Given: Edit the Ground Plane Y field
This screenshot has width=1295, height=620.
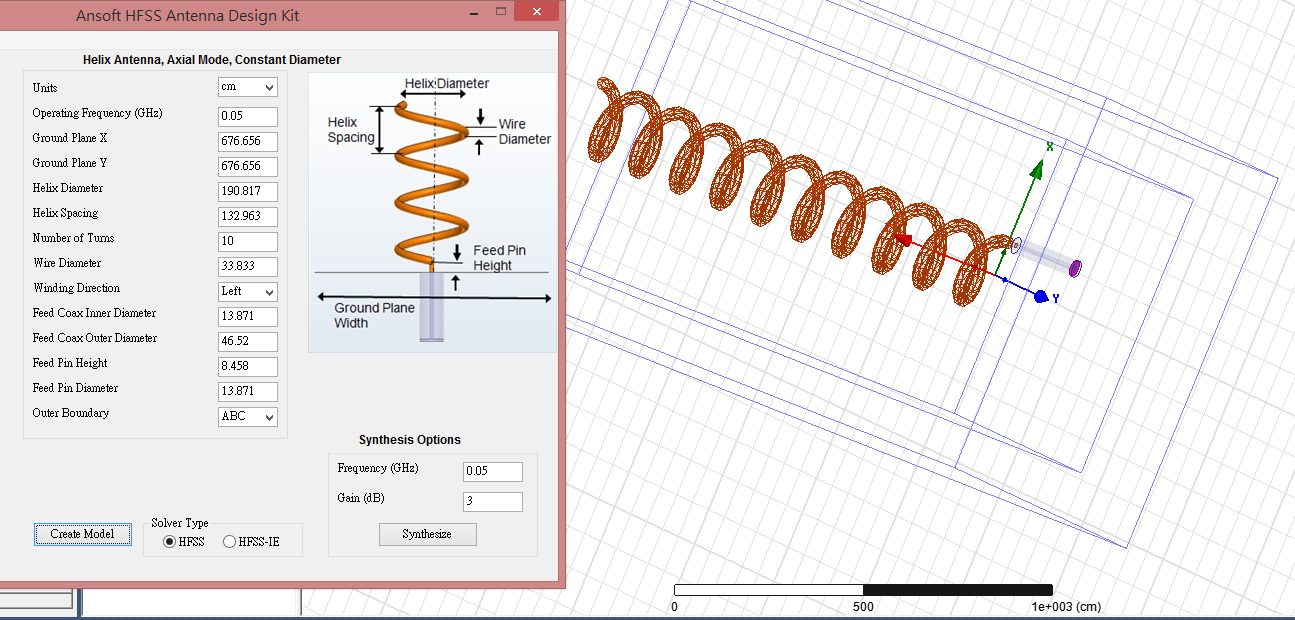Looking at the screenshot, I should coord(248,166).
